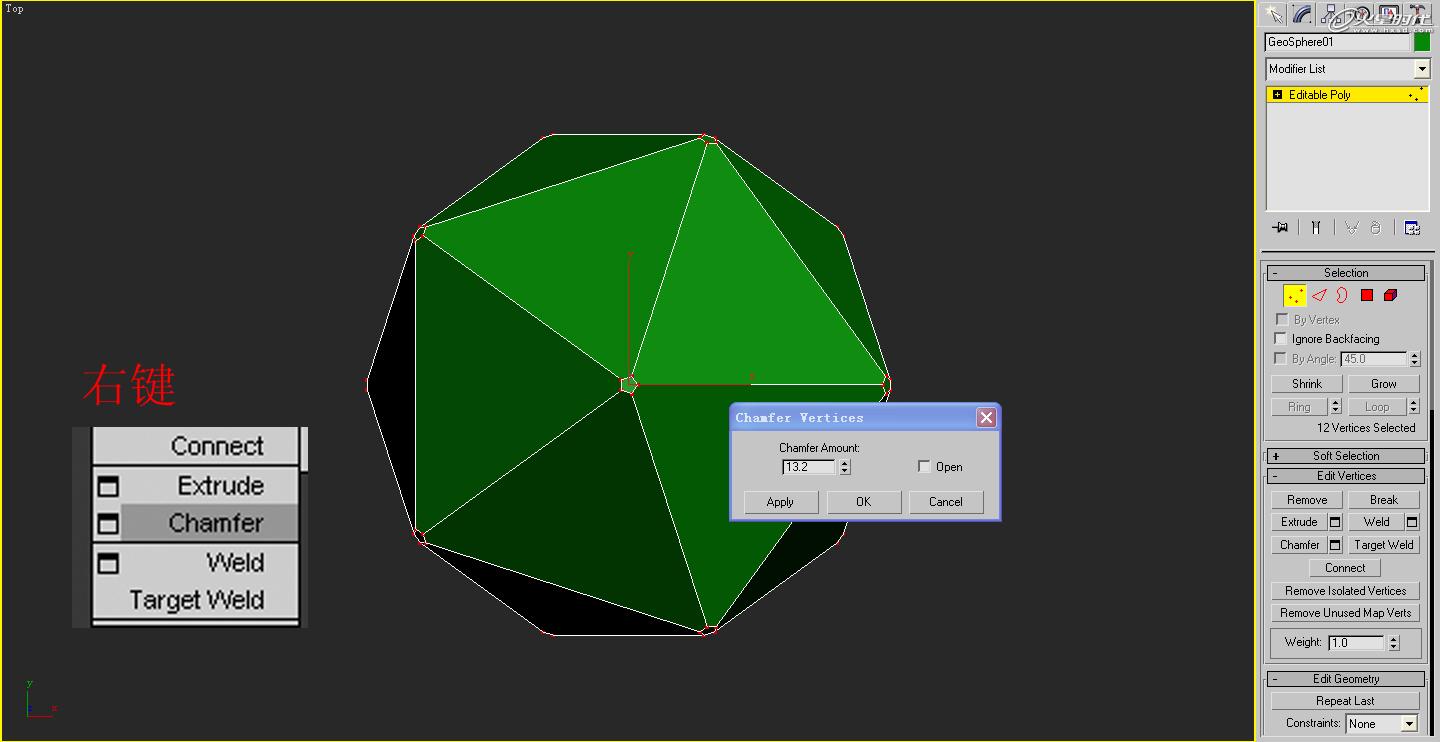Screen dimensions: 1440x742
Task: Click the Chamfer Amount value field
Action: pyautogui.click(x=808, y=466)
